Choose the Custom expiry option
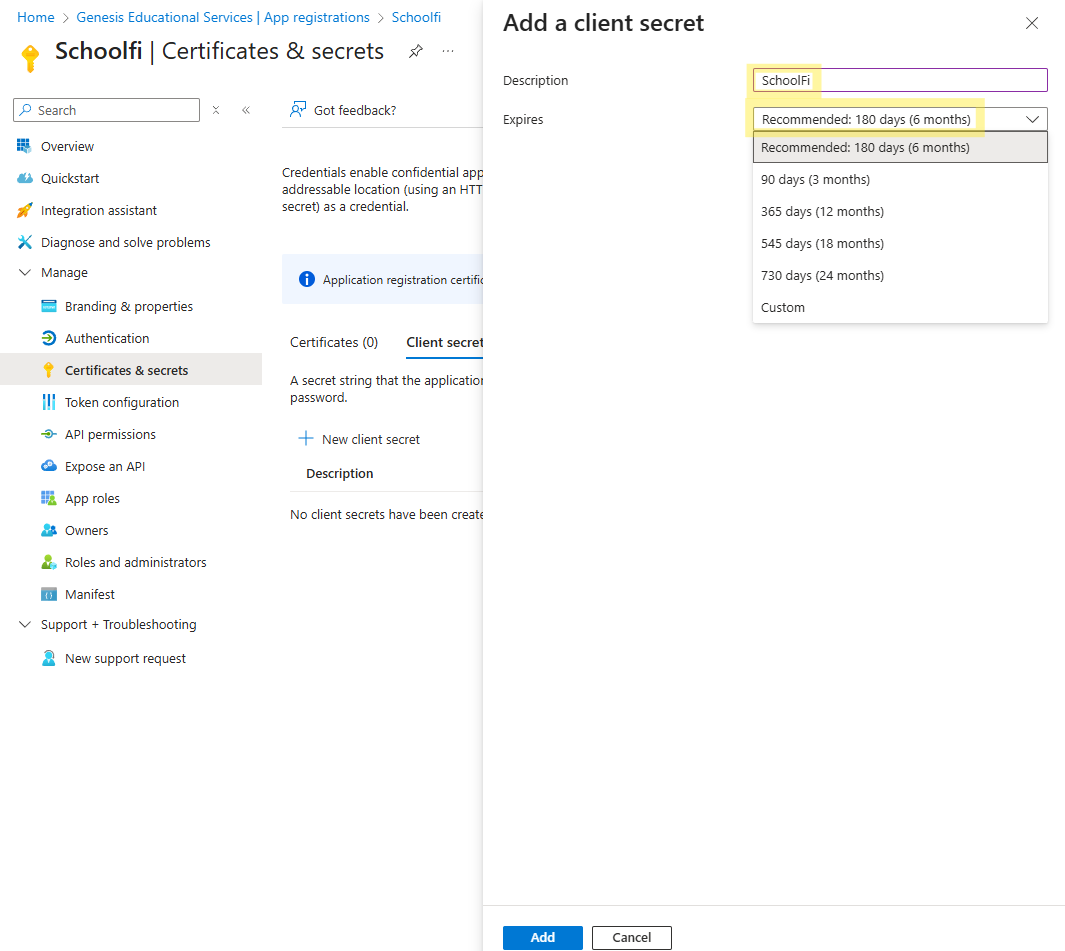Image resolution: width=1065 pixels, height=951 pixels. click(x=900, y=307)
